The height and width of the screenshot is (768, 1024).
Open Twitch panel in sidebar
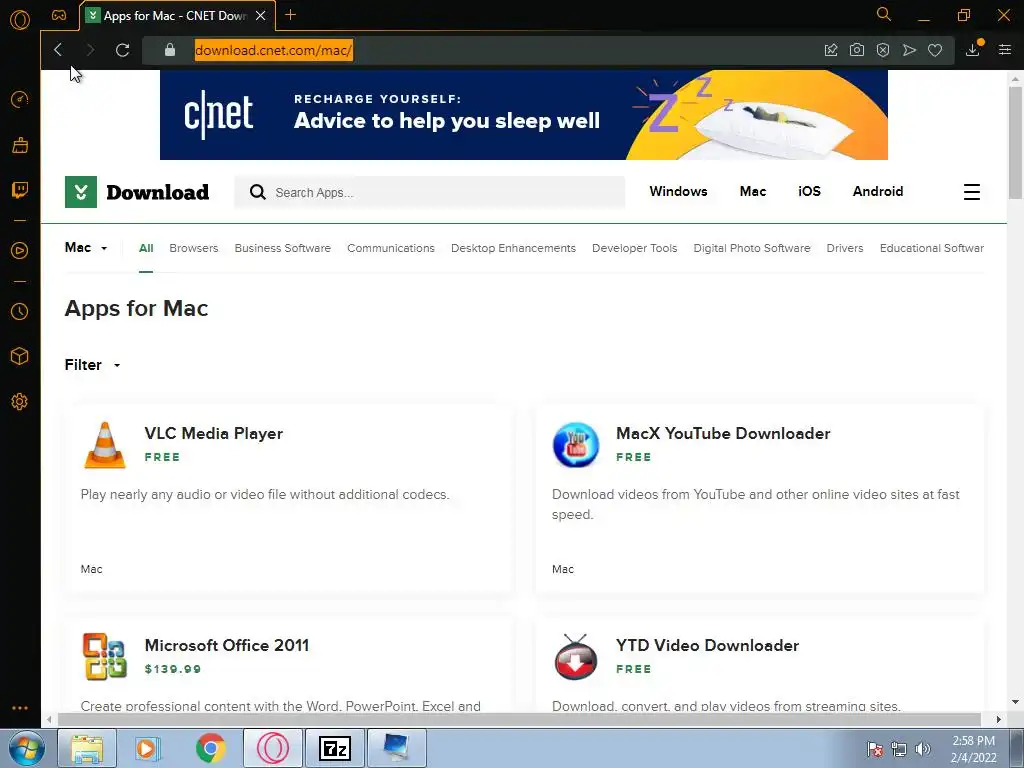20,190
